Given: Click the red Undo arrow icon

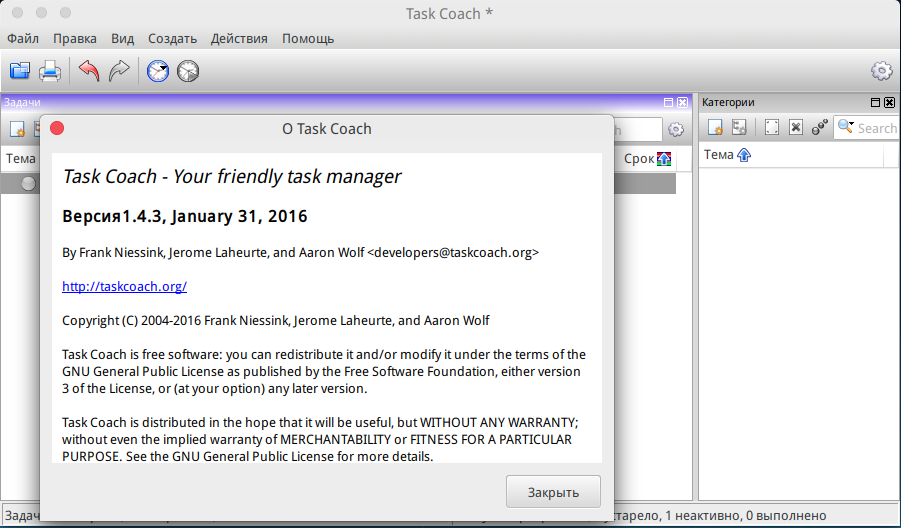Looking at the screenshot, I should pos(89,71).
